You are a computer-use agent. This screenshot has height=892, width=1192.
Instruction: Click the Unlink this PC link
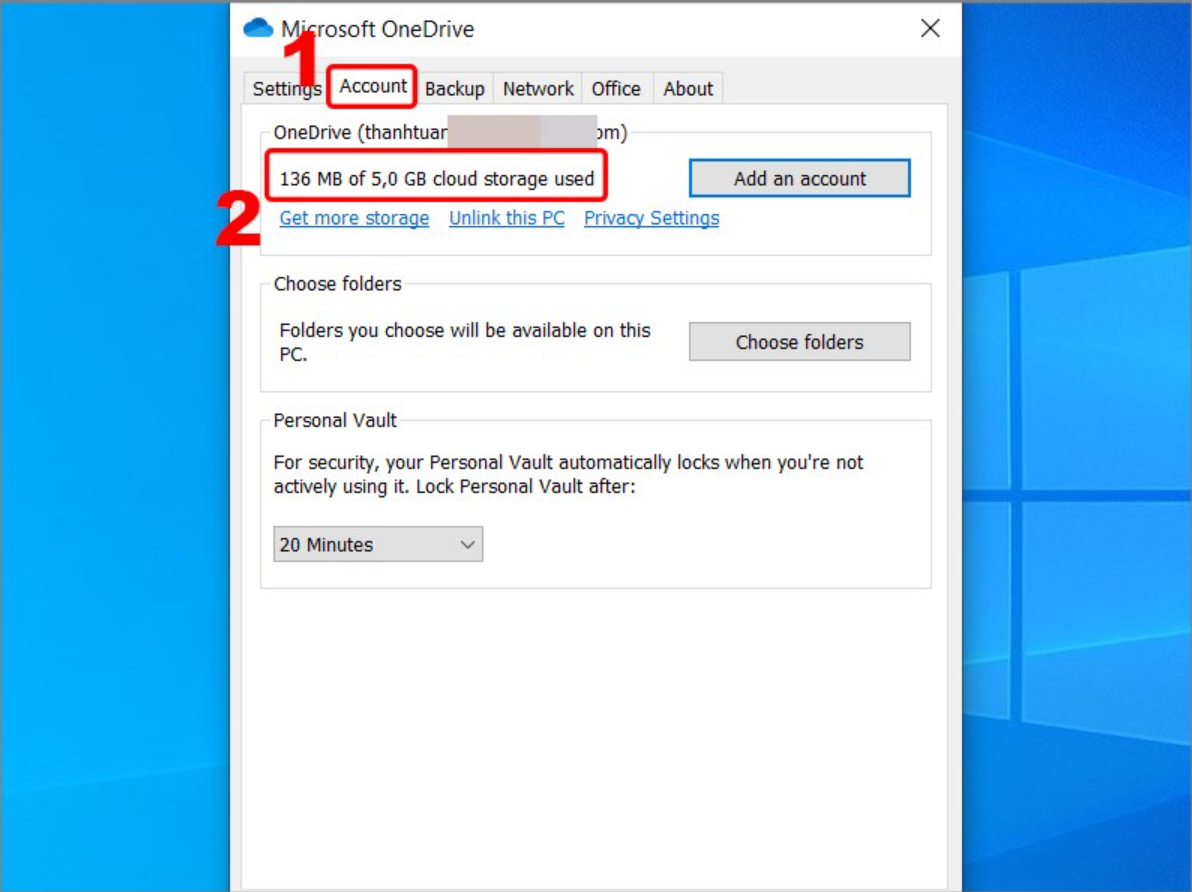tap(507, 218)
